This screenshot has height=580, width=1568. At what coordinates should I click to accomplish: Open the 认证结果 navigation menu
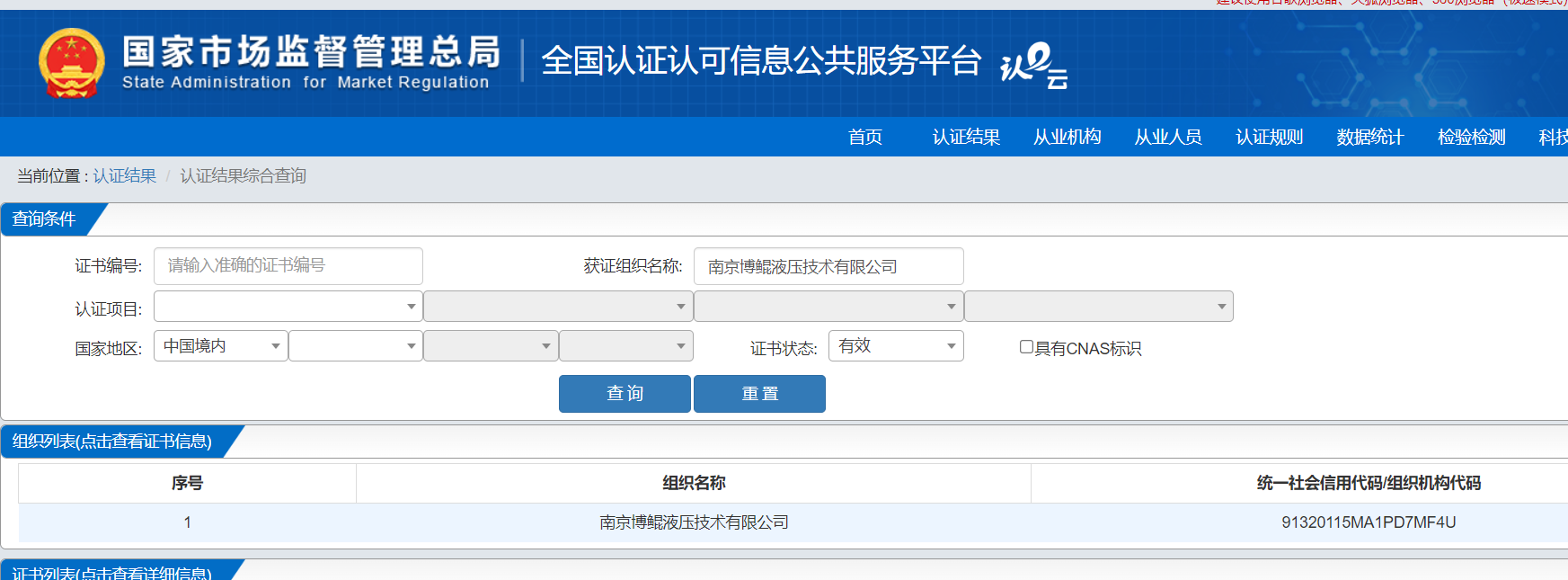(x=966, y=137)
